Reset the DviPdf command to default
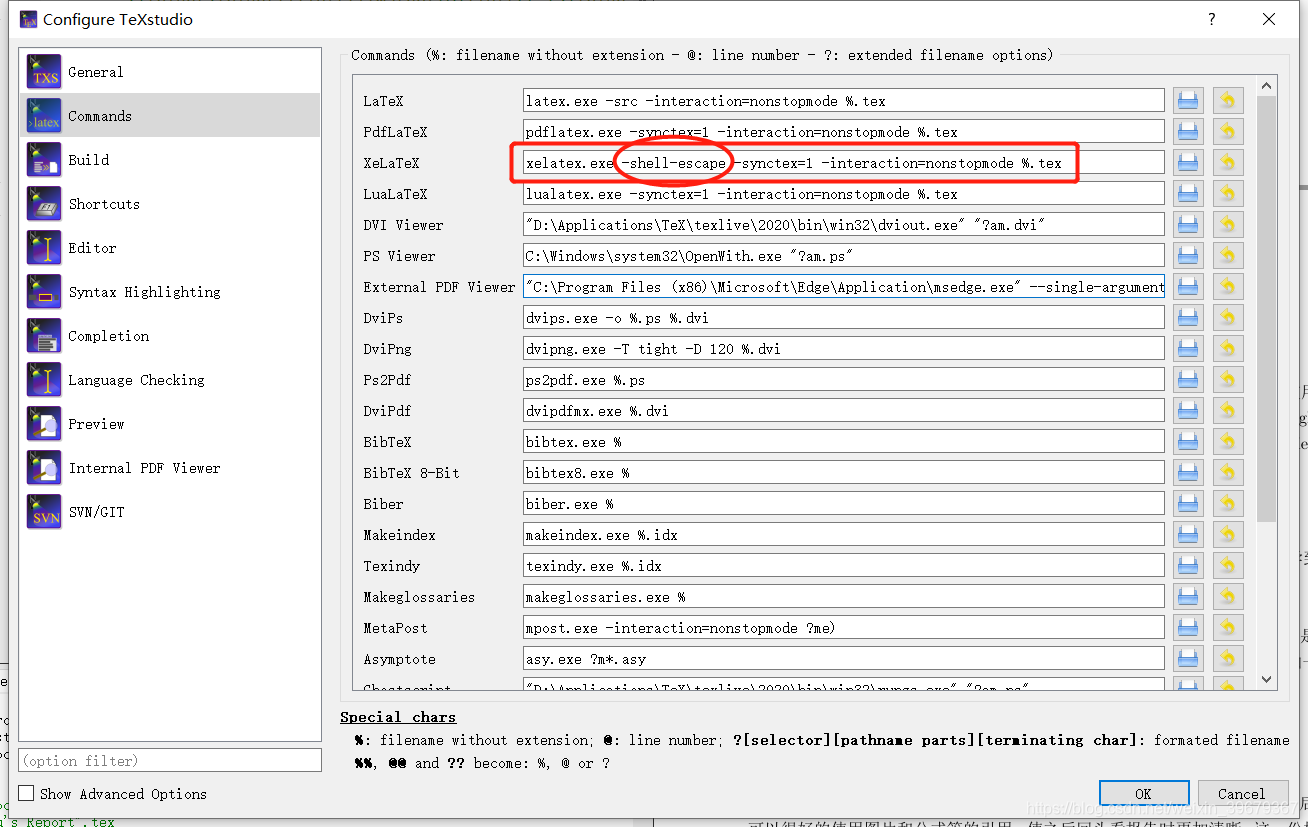The width and height of the screenshot is (1308, 827). click(1227, 410)
